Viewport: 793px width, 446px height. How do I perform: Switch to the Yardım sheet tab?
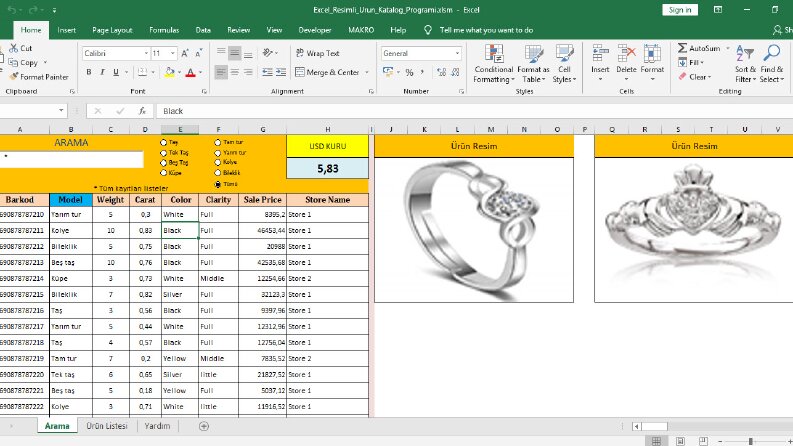click(x=157, y=426)
